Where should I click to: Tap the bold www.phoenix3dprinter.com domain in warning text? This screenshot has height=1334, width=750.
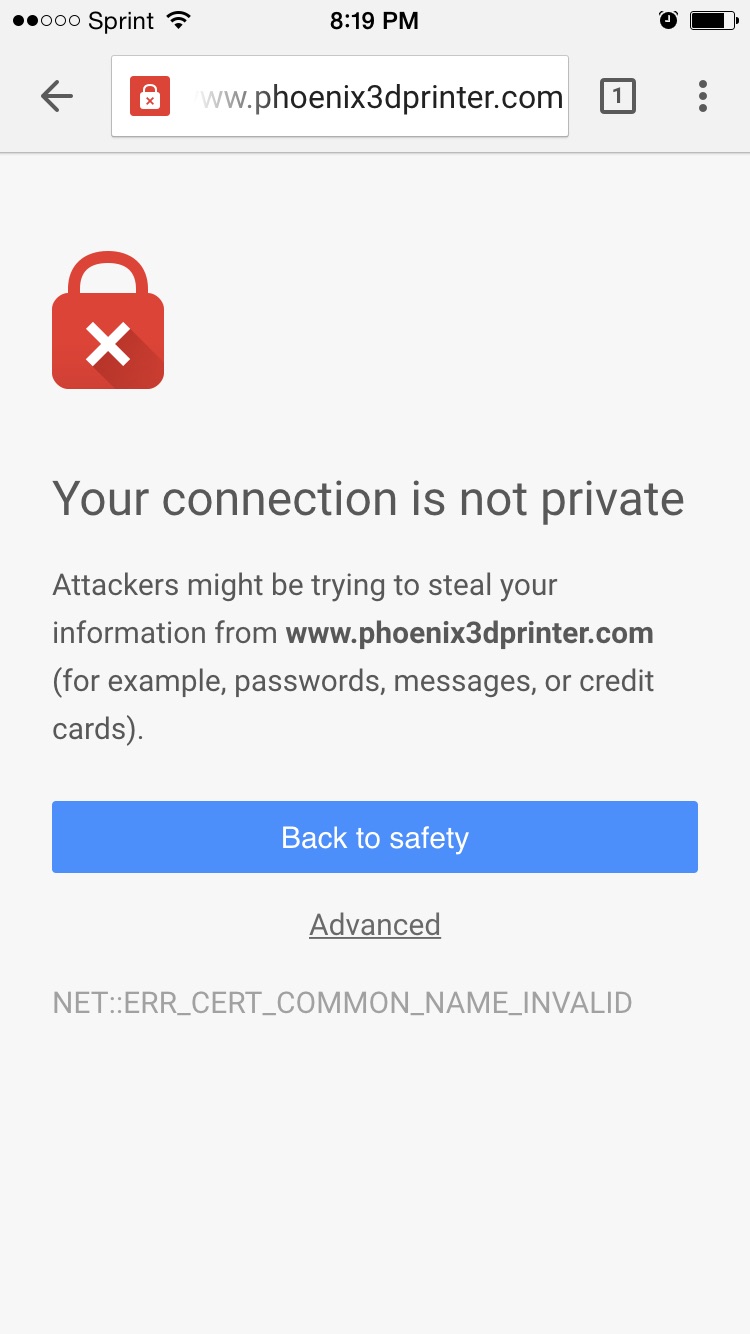469,633
